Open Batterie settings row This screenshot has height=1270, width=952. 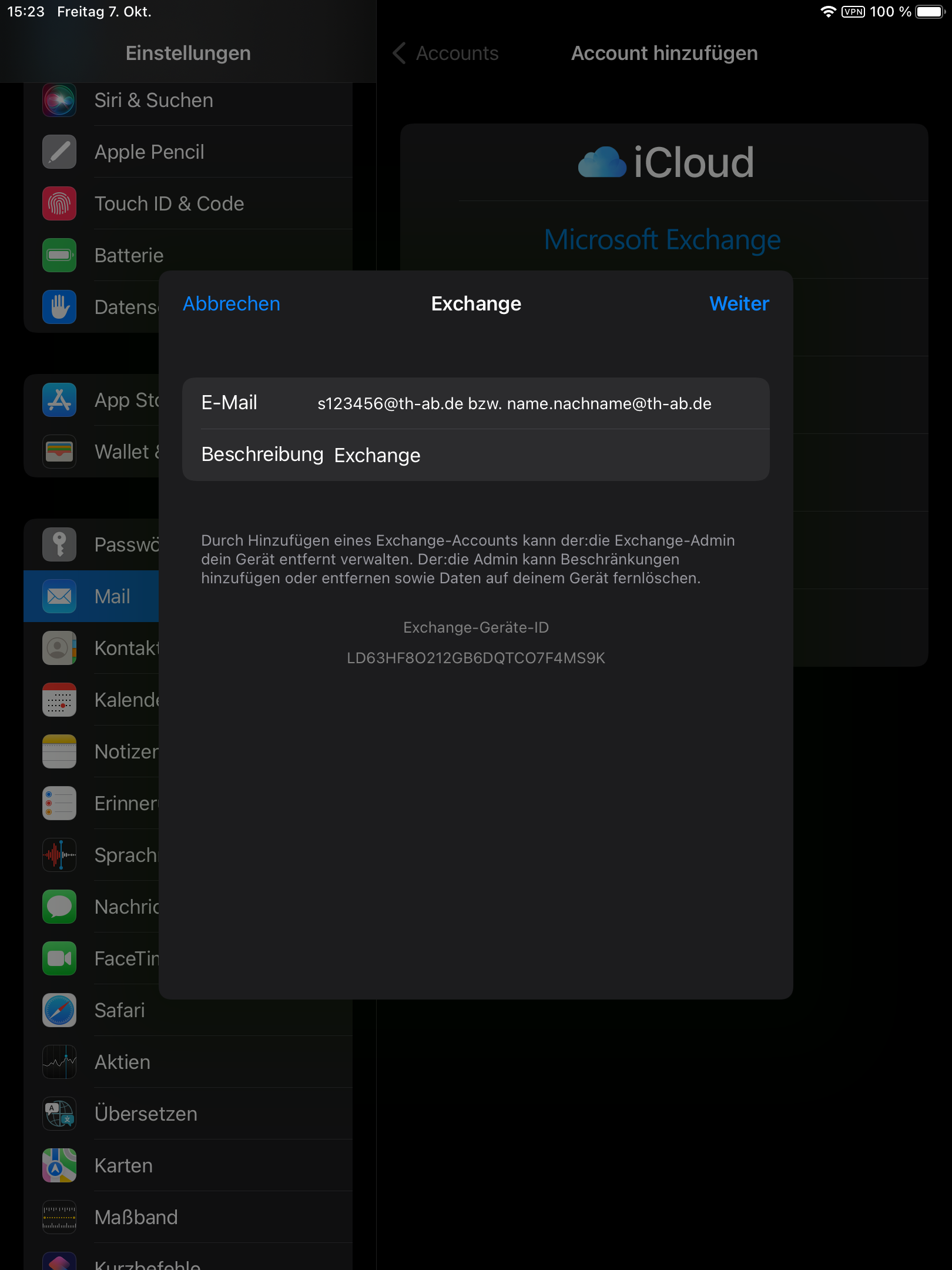pyautogui.click(x=188, y=255)
